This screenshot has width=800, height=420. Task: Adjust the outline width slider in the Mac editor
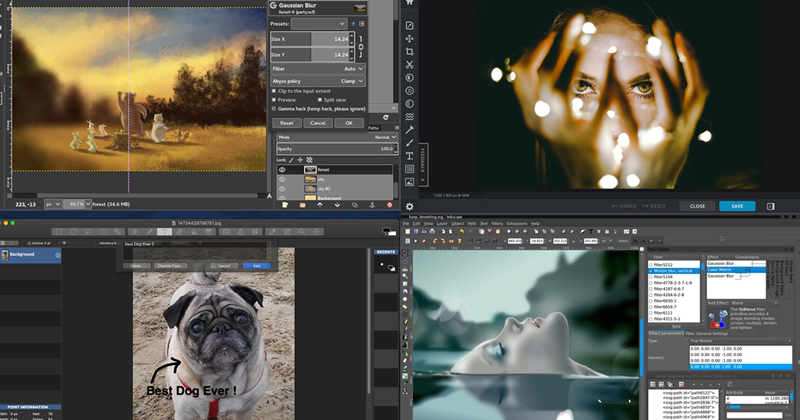tap(71, 243)
